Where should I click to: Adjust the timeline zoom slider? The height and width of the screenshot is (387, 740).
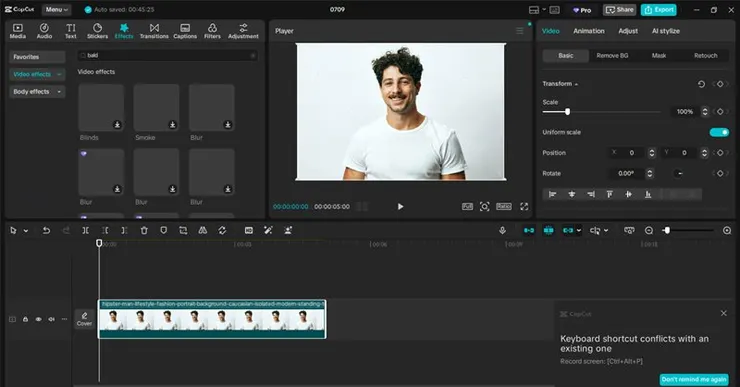click(x=667, y=230)
